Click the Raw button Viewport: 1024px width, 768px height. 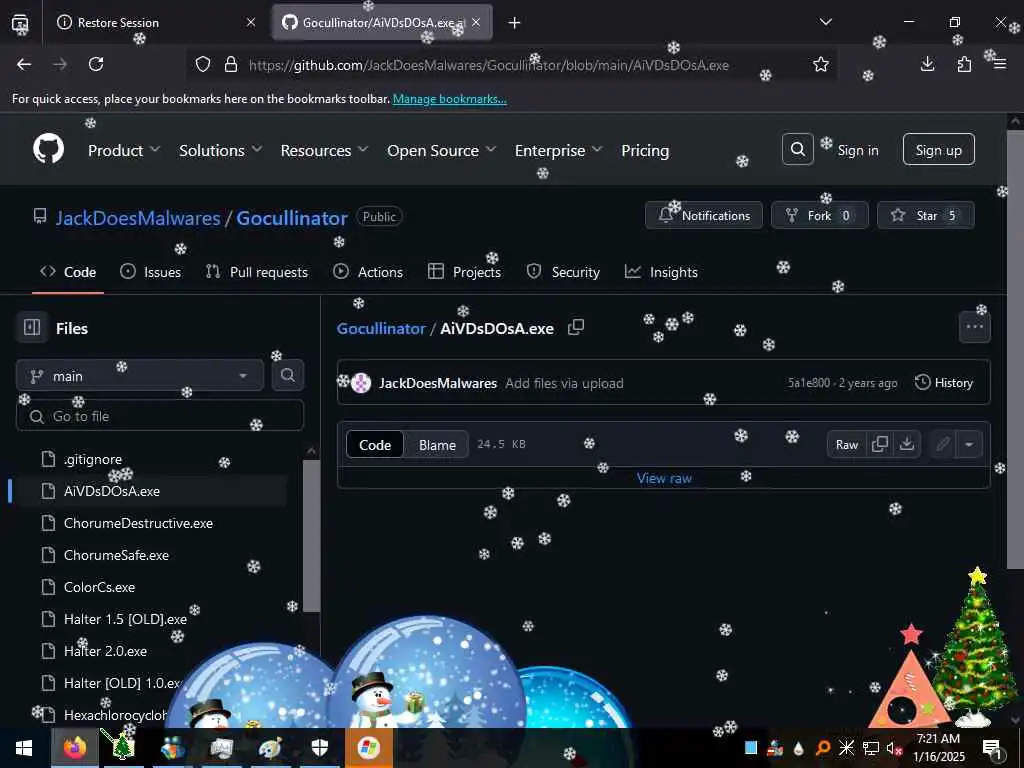847,444
